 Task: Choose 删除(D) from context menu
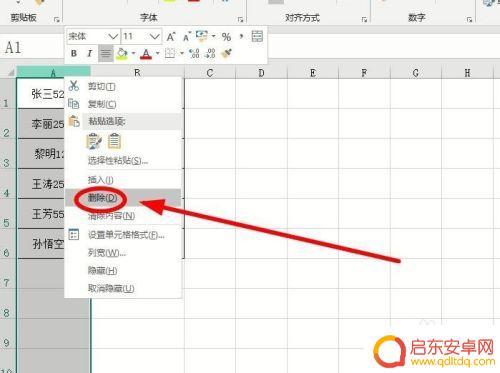click(x=124, y=198)
